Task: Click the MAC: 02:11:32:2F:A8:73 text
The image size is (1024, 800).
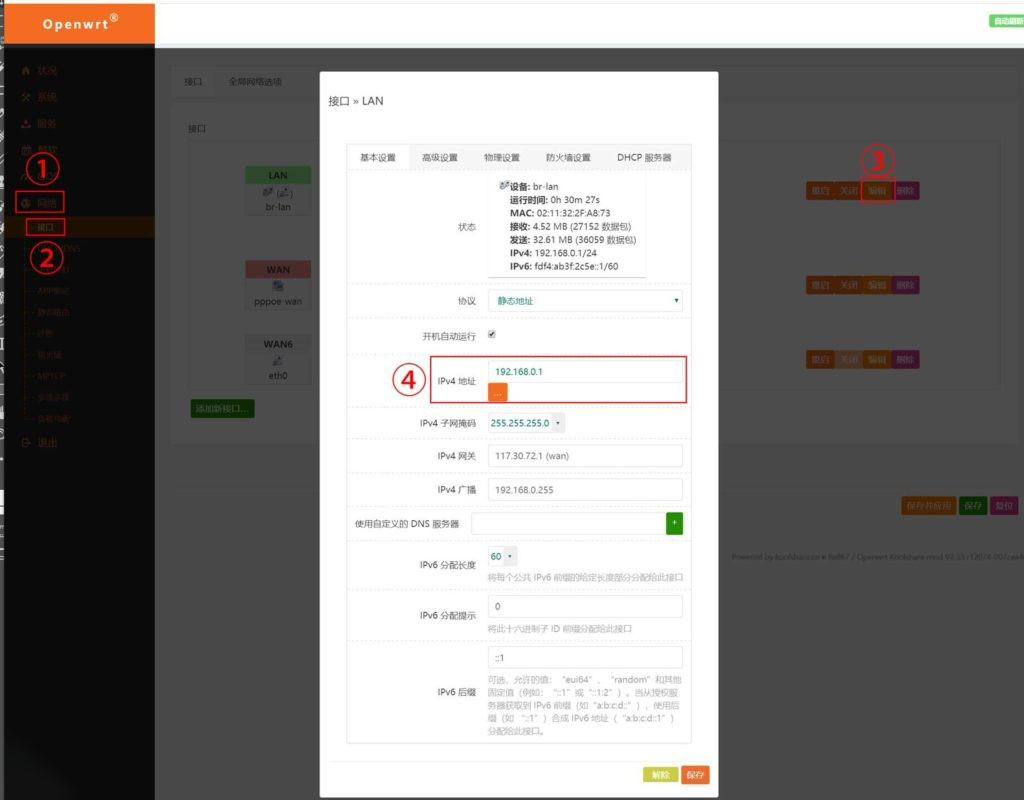Action: (x=560, y=213)
